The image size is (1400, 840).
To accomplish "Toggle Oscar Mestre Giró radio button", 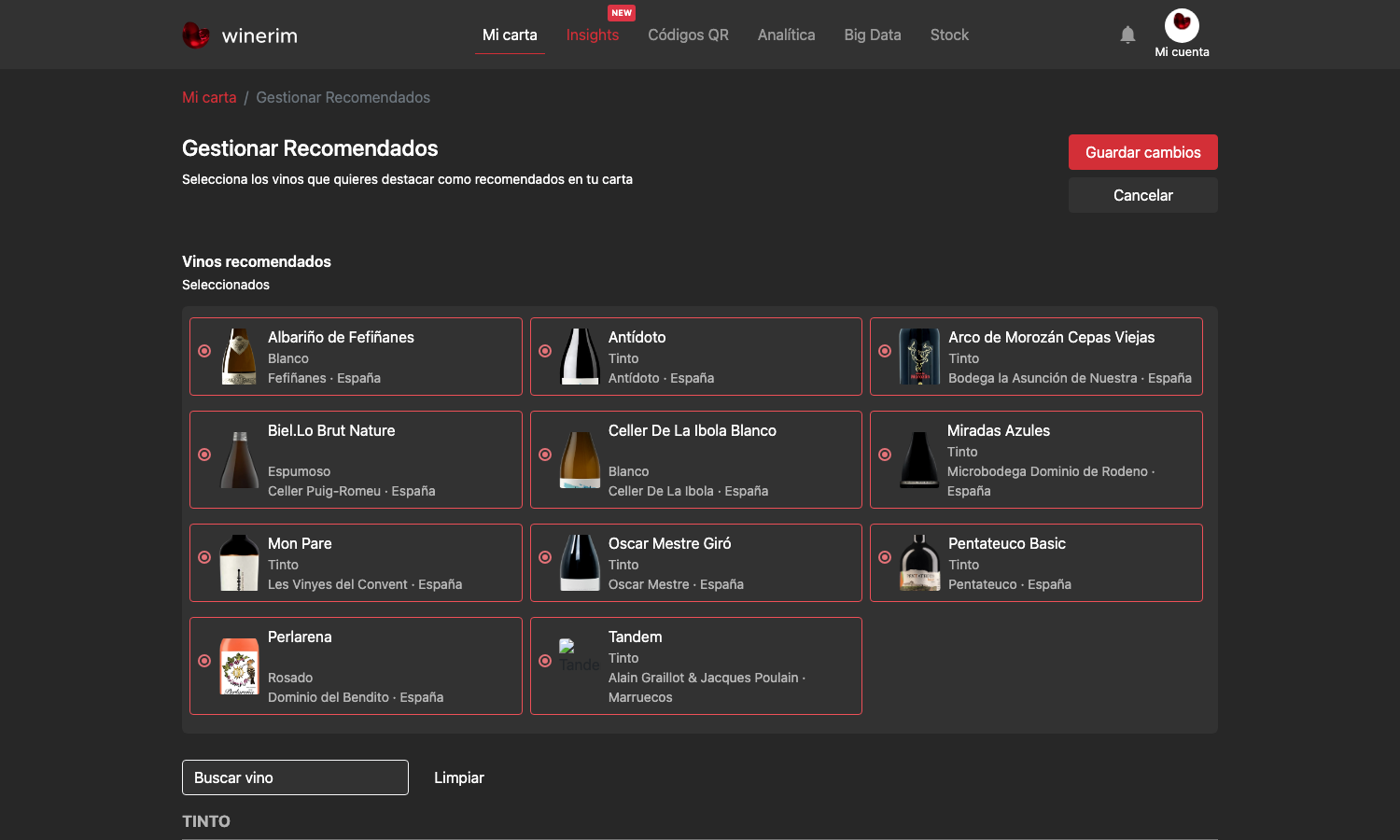I will pyautogui.click(x=545, y=557).
